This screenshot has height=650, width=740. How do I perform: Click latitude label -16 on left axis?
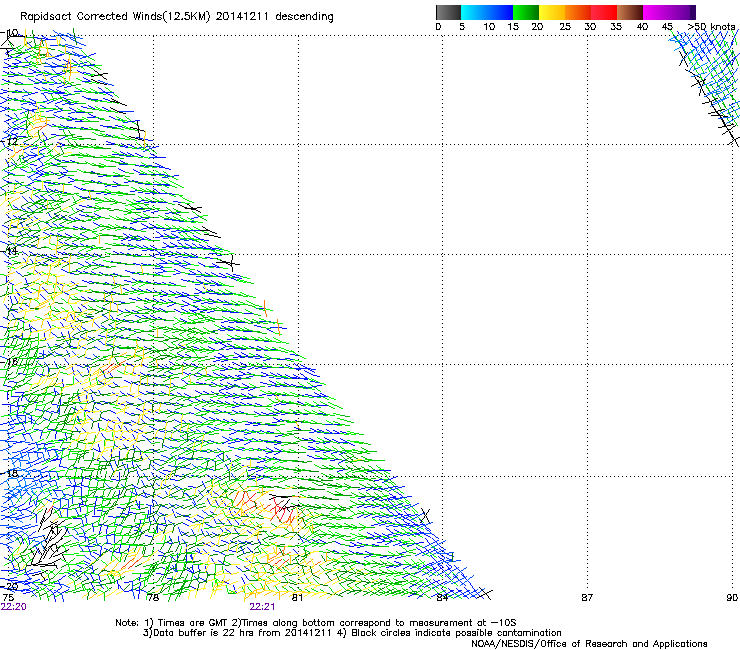point(10,362)
